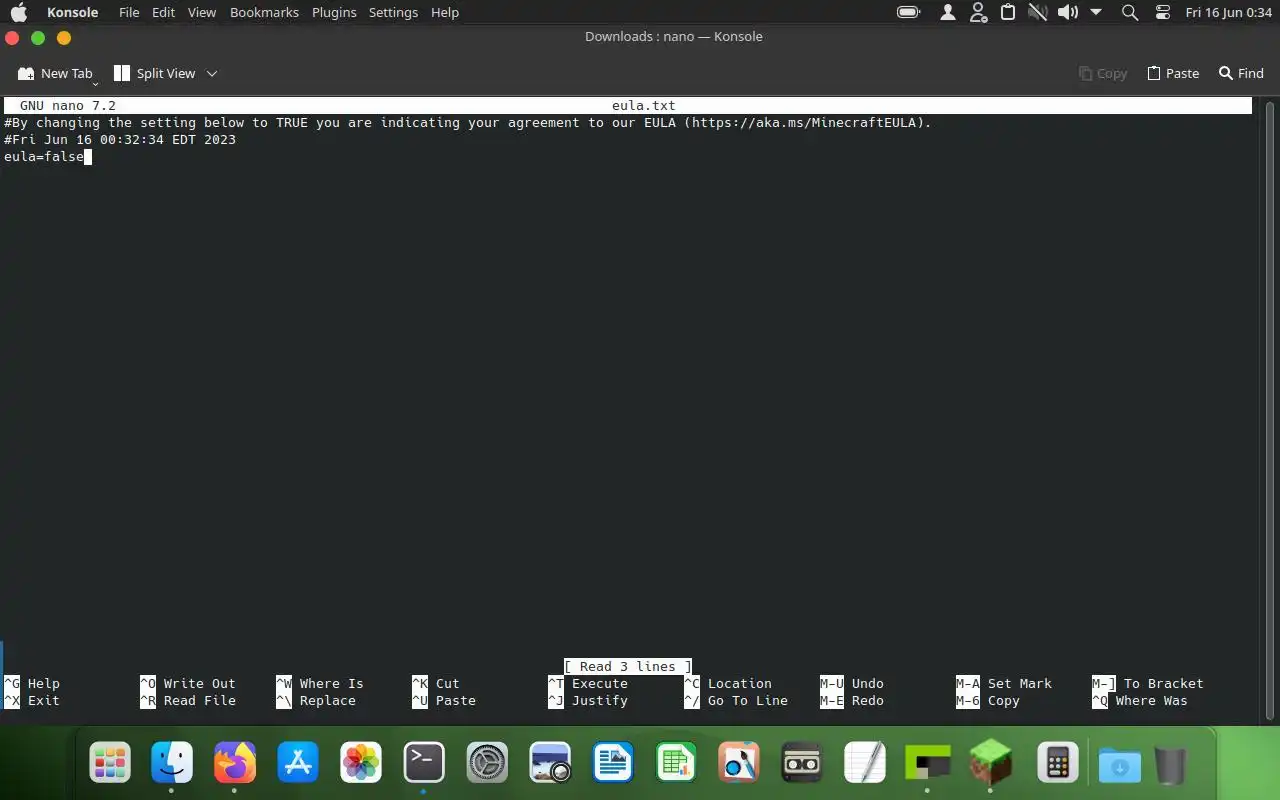Screen dimensions: 1280x800
Task: Click the ^U Paste shortcut in nano
Action: [x=444, y=700]
